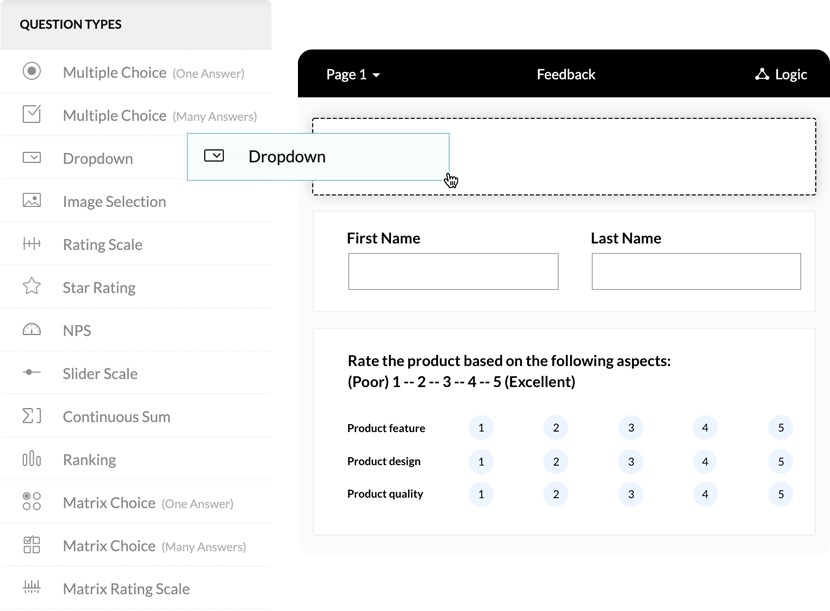Add the Slider Scale question type

(x=100, y=373)
